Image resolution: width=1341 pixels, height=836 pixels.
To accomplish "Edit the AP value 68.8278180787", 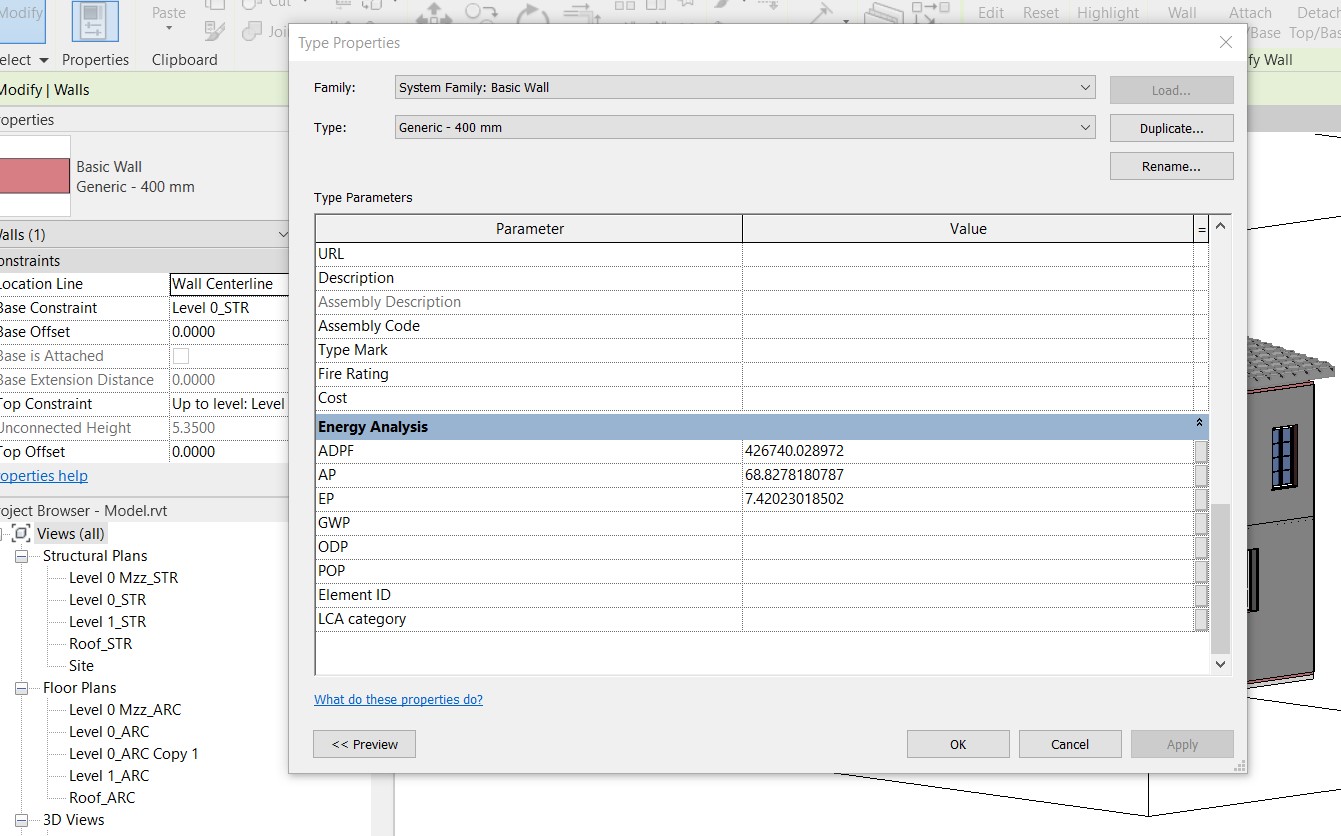I will [x=968, y=475].
